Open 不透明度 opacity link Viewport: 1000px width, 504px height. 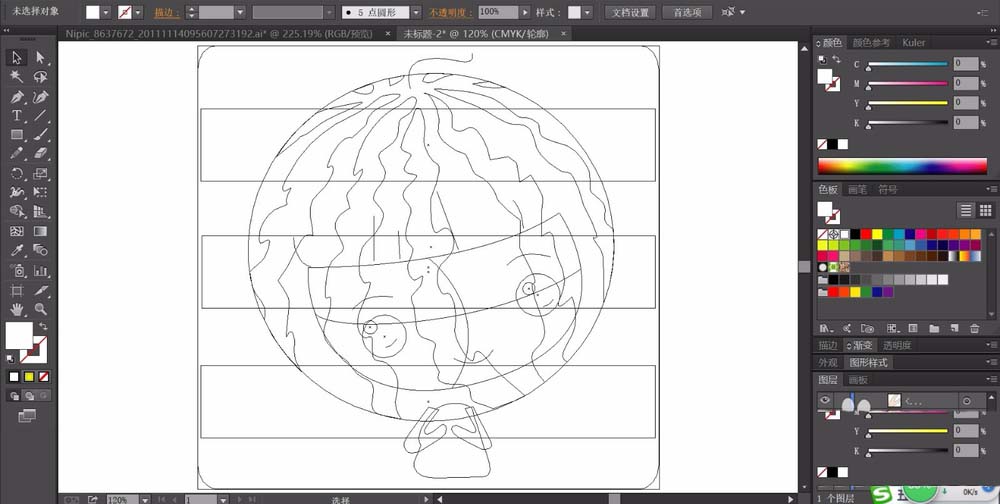(x=451, y=13)
